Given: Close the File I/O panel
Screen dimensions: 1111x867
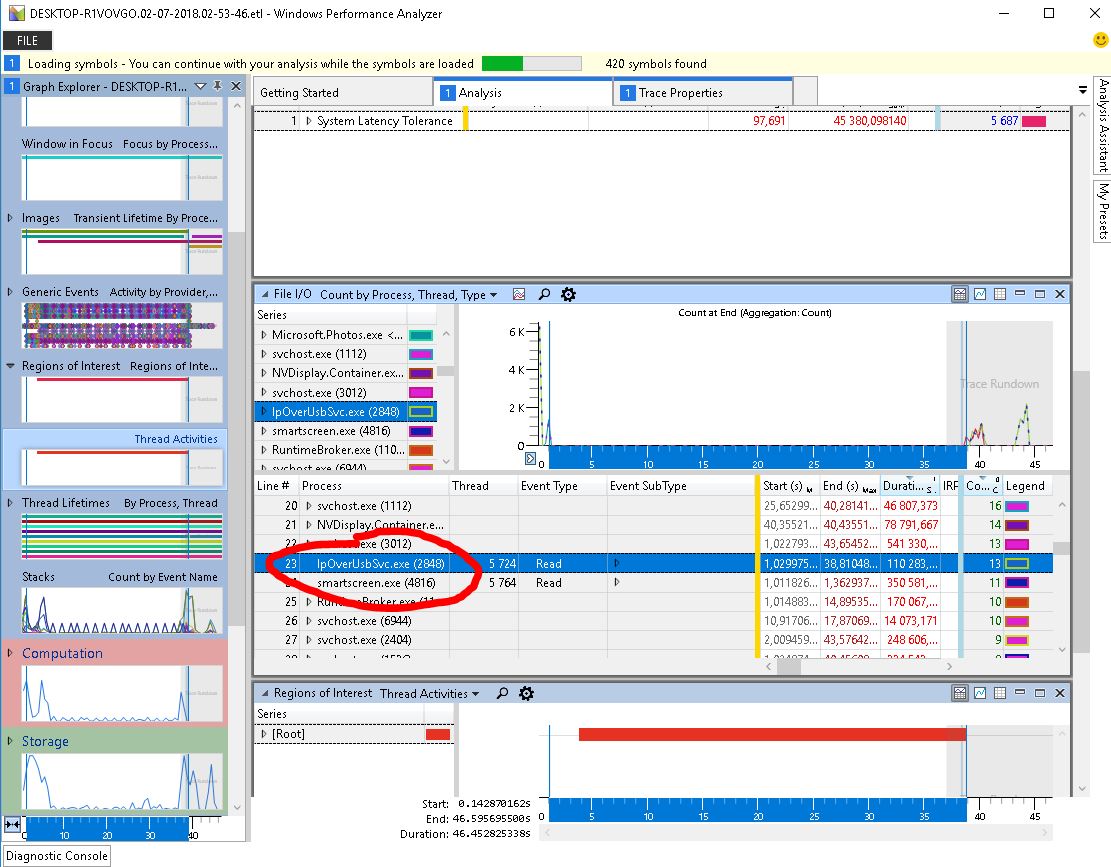Looking at the screenshot, I should point(1060,294).
